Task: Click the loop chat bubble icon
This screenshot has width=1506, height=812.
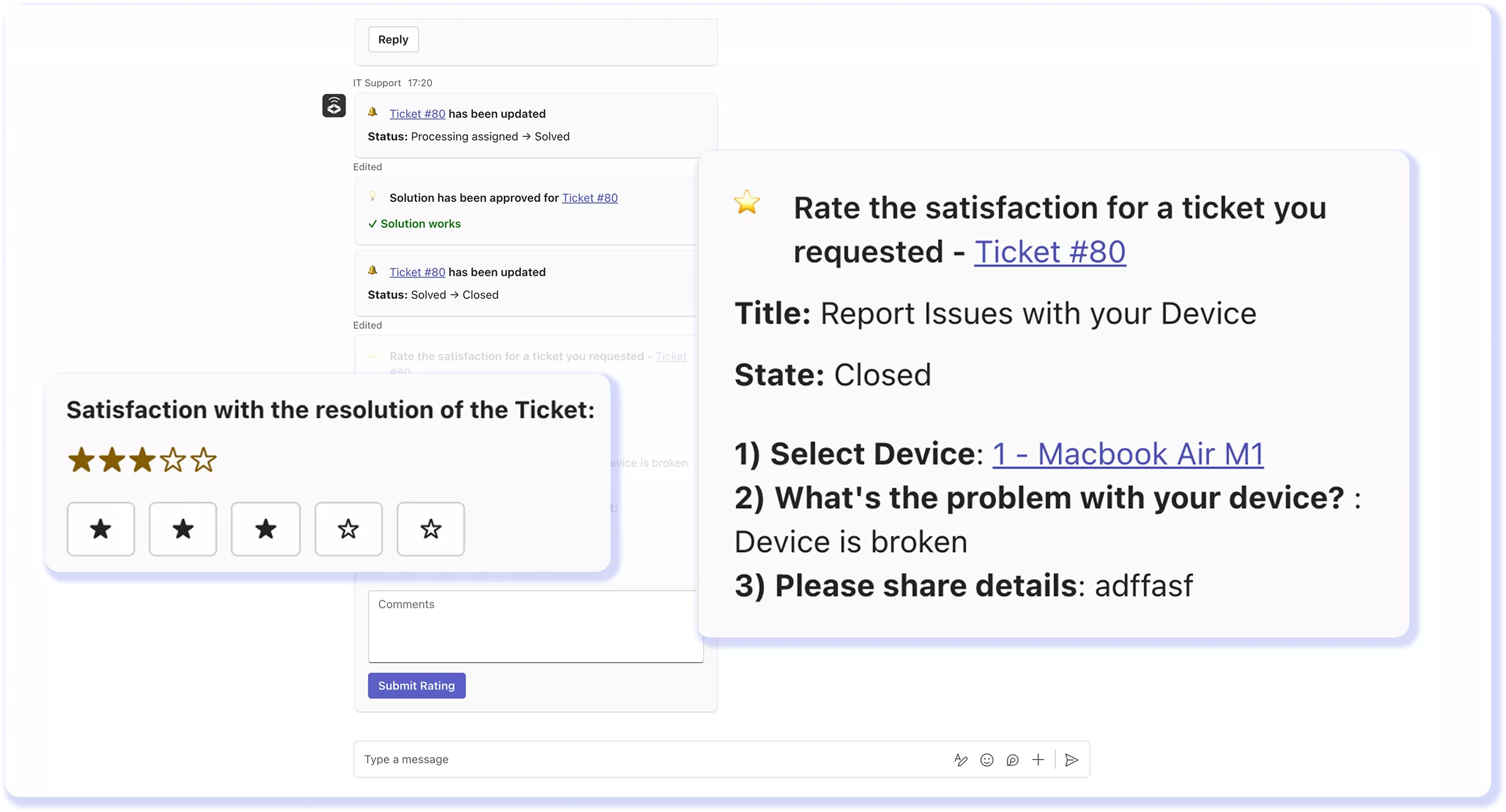Action: click(1012, 759)
